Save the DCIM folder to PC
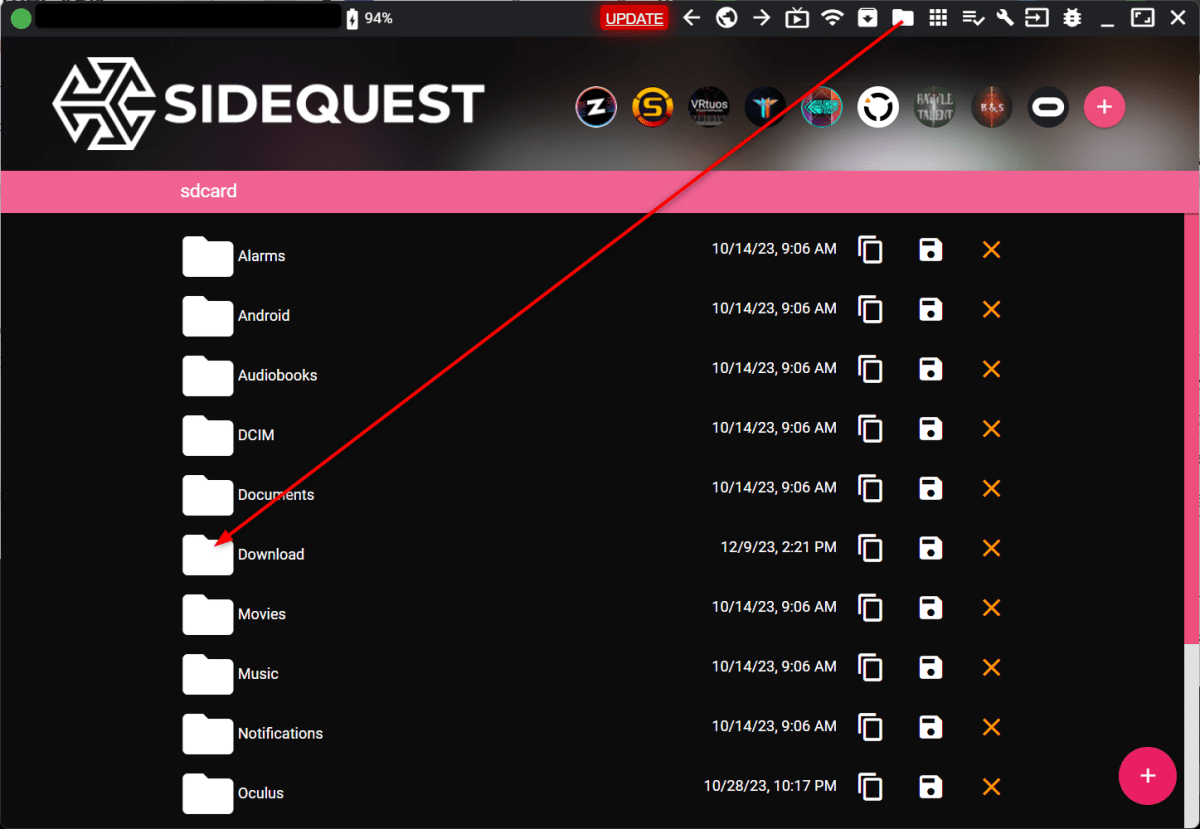This screenshot has width=1200, height=829. tap(931, 429)
